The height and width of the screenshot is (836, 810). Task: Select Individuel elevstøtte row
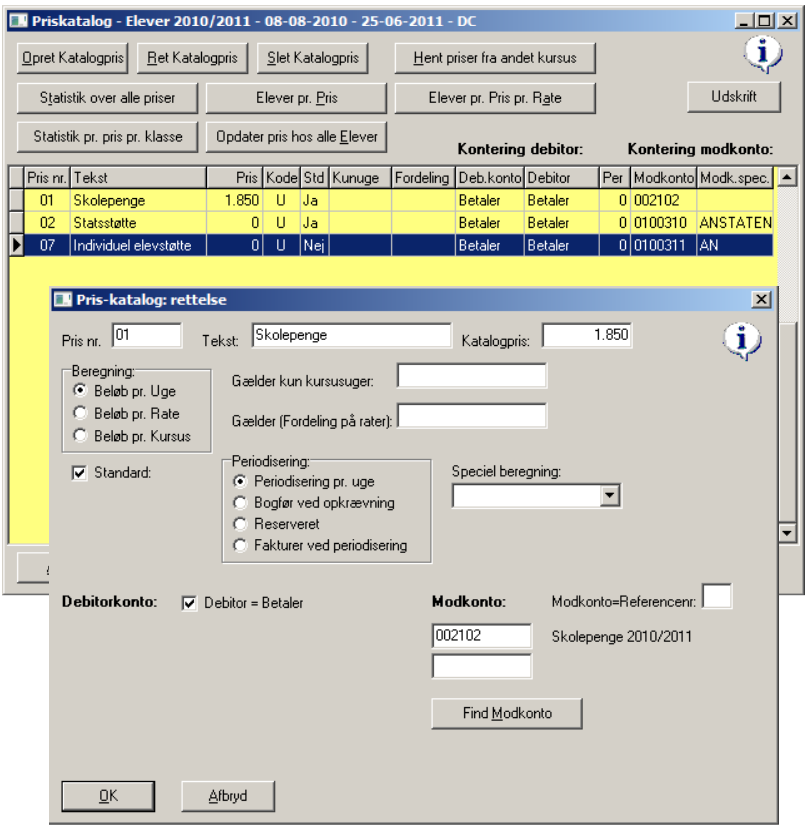click(391, 245)
